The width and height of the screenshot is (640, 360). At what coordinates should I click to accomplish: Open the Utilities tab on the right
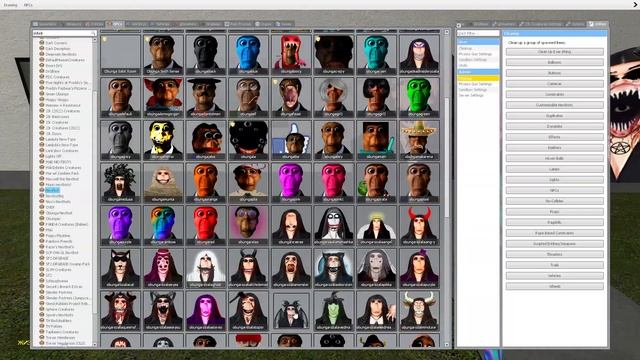coord(598,24)
